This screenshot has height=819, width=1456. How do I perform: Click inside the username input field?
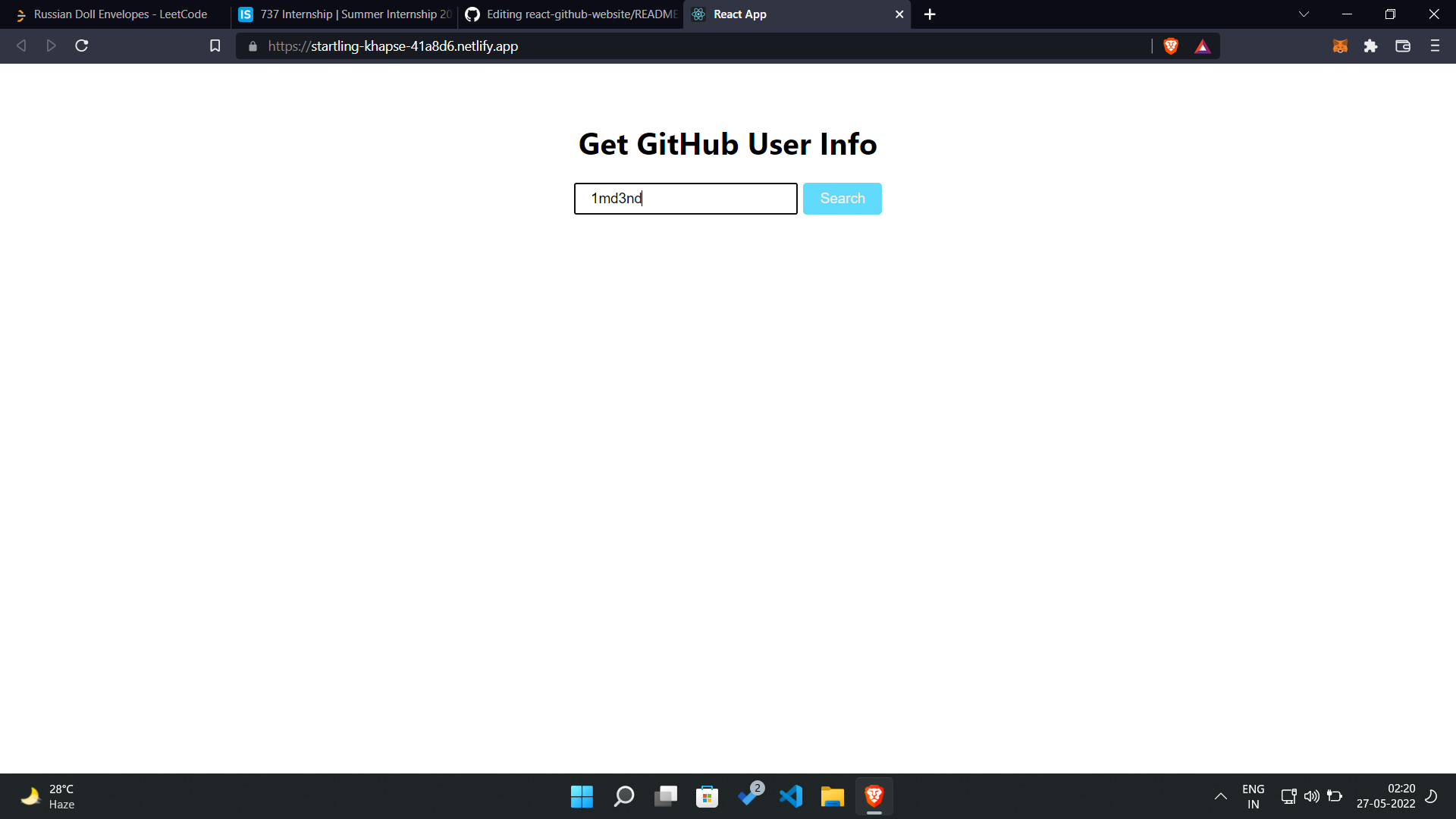[x=685, y=198]
